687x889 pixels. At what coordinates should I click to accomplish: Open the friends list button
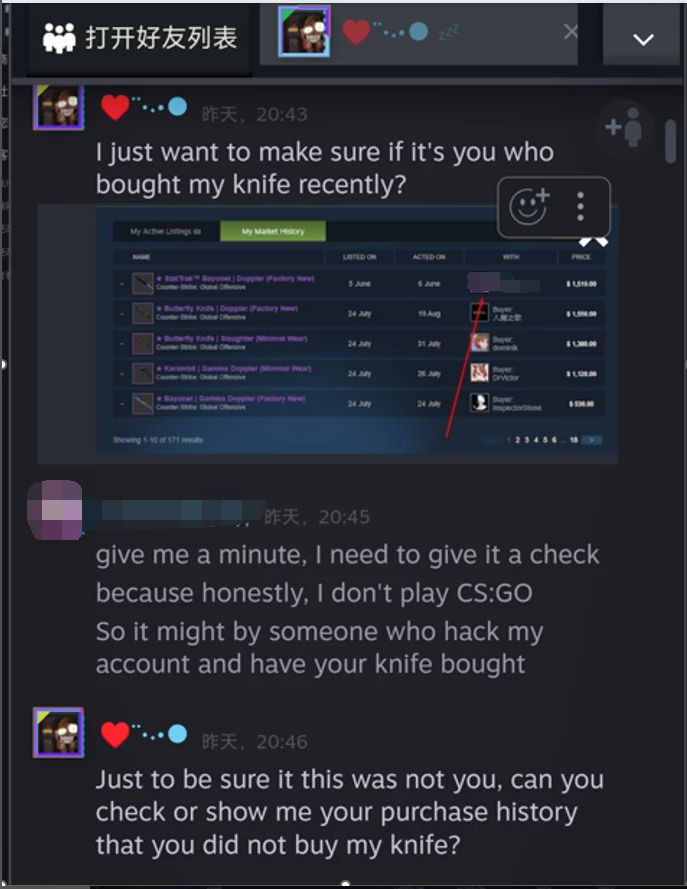[x=139, y=38]
